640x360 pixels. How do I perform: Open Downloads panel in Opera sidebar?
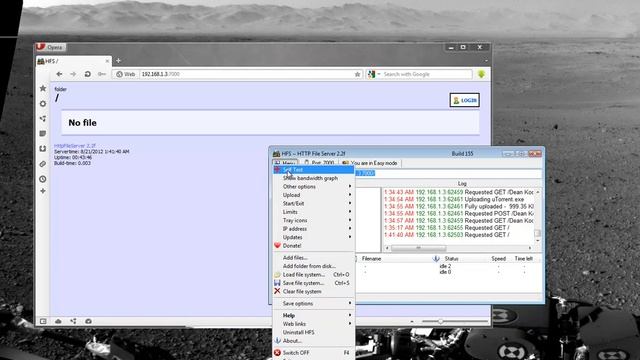43,149
